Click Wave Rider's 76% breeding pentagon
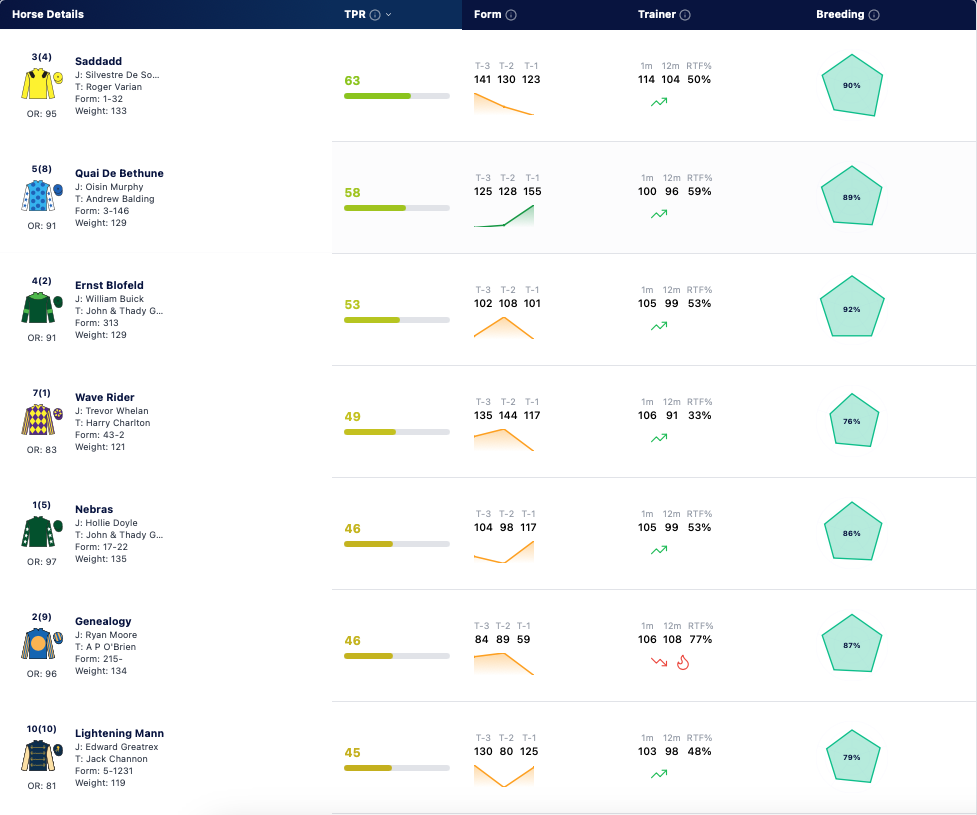The image size is (977, 815). pyautogui.click(x=854, y=421)
